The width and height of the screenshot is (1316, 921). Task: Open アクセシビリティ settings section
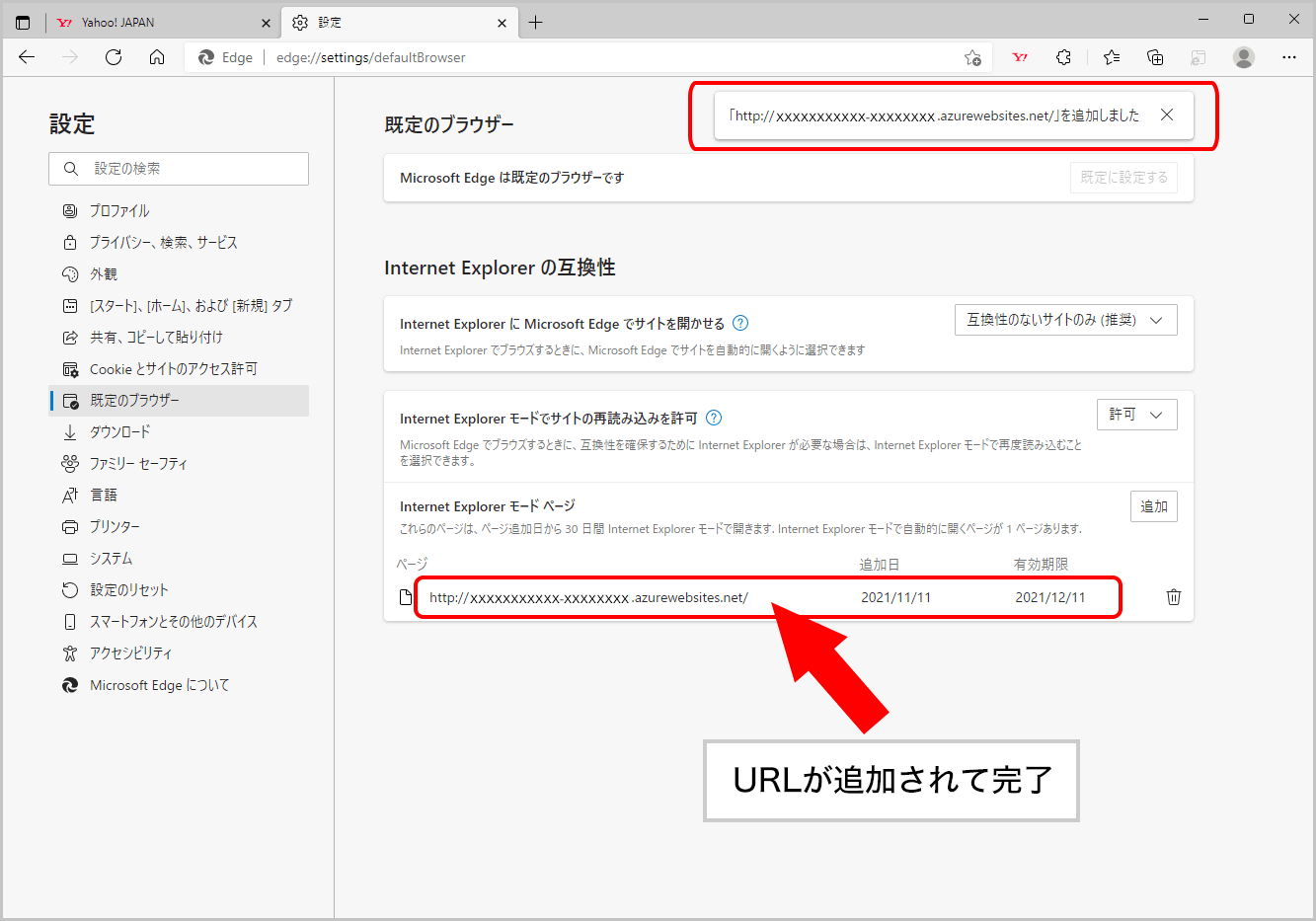pos(179,653)
